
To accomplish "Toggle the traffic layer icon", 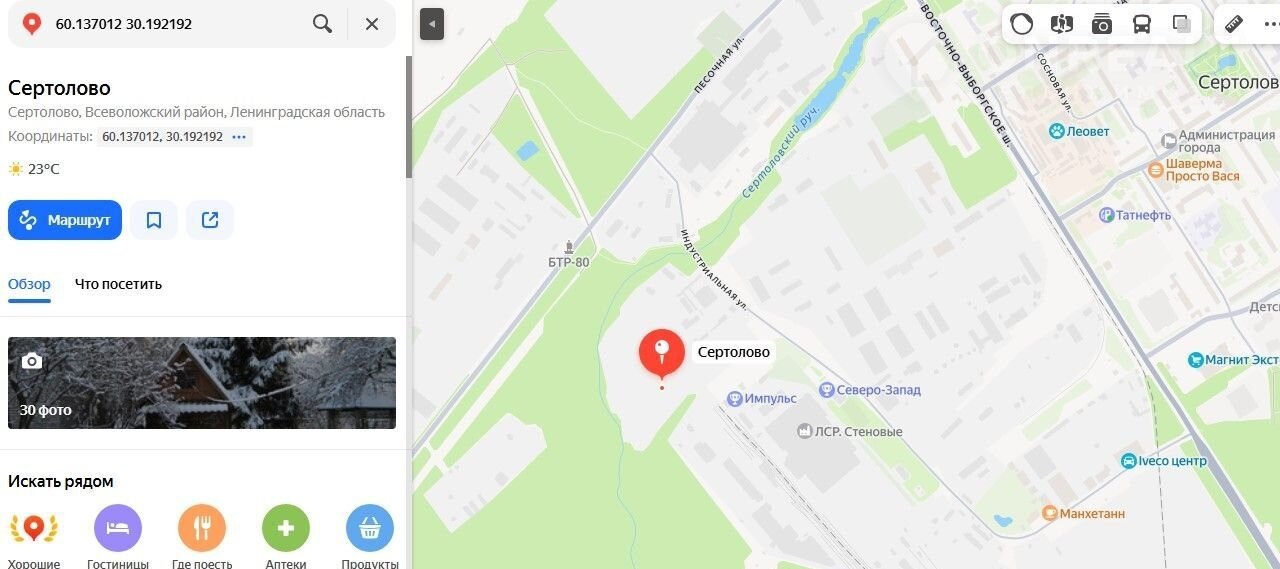I will click(1022, 24).
